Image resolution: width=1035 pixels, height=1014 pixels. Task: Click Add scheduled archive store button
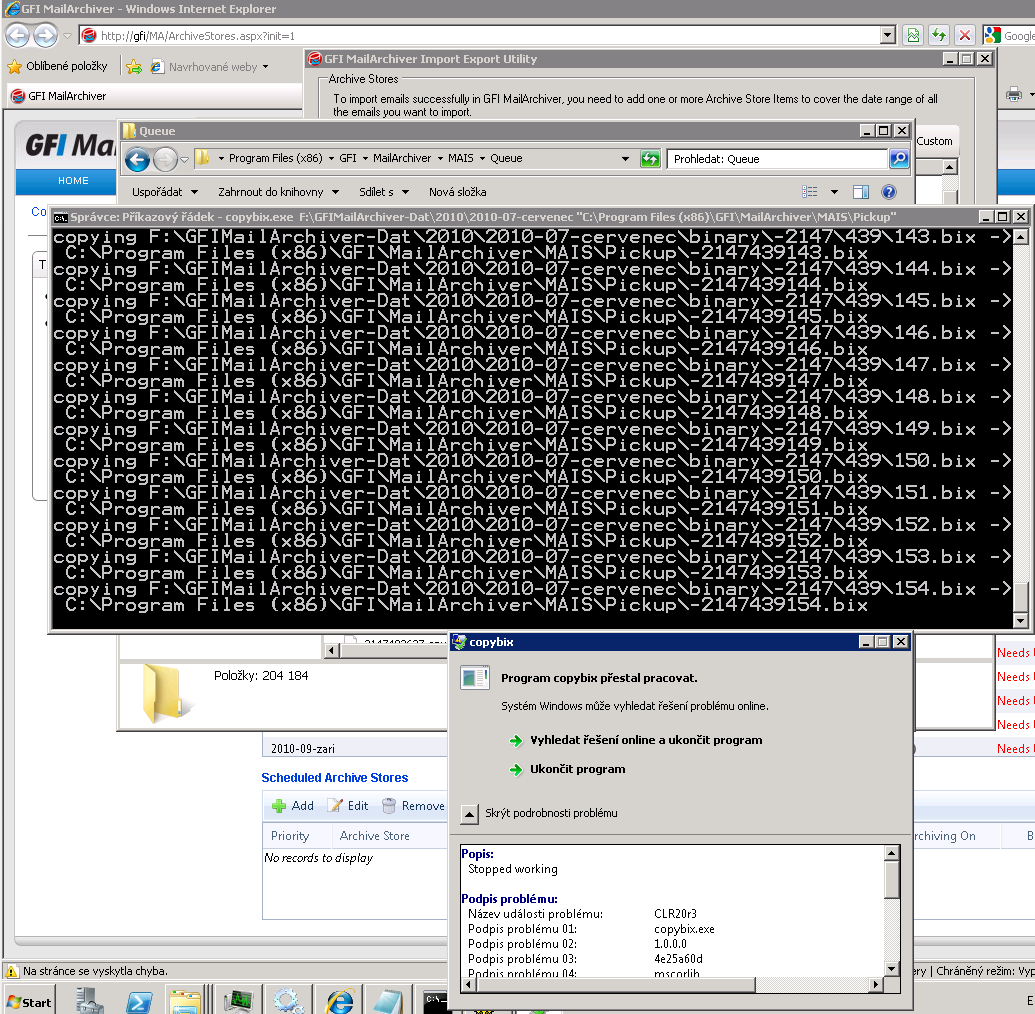(x=293, y=806)
